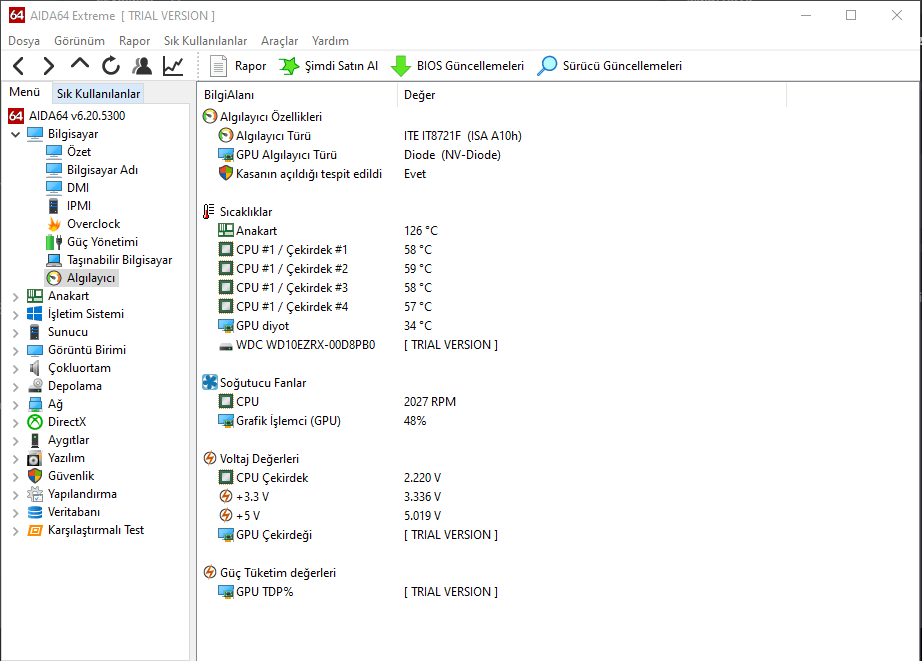This screenshot has width=922, height=661.
Task: Switch to the Sık Kullanılanlar sidebar tab
Action: [98, 94]
